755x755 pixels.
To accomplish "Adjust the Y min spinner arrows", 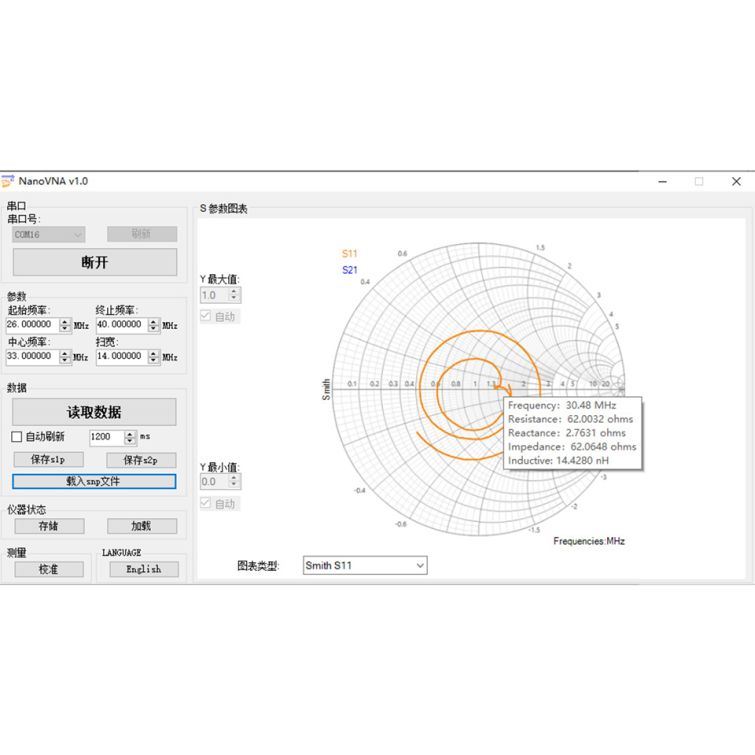I will (234, 482).
